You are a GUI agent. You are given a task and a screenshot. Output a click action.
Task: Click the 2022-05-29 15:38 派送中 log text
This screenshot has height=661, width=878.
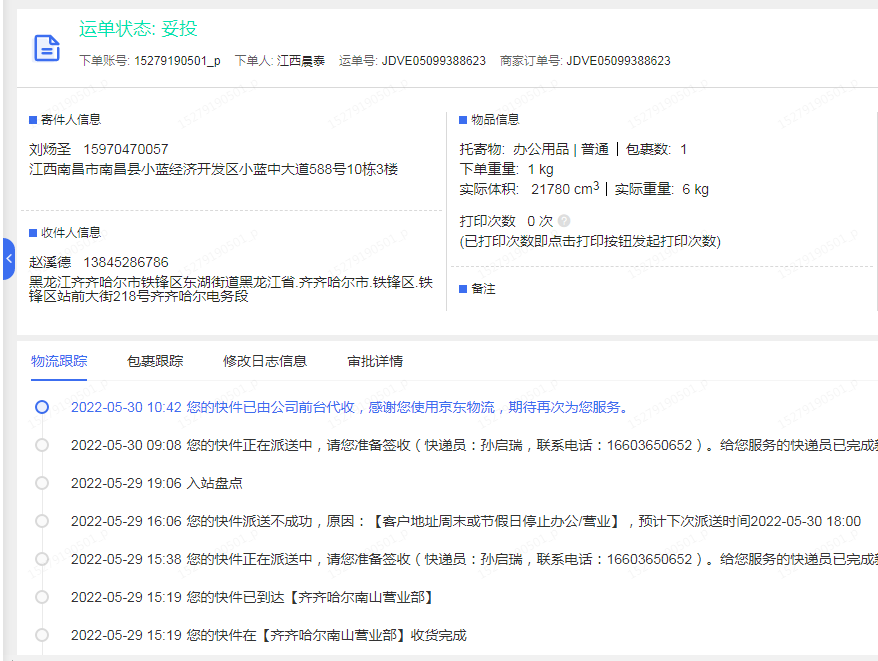point(474,559)
